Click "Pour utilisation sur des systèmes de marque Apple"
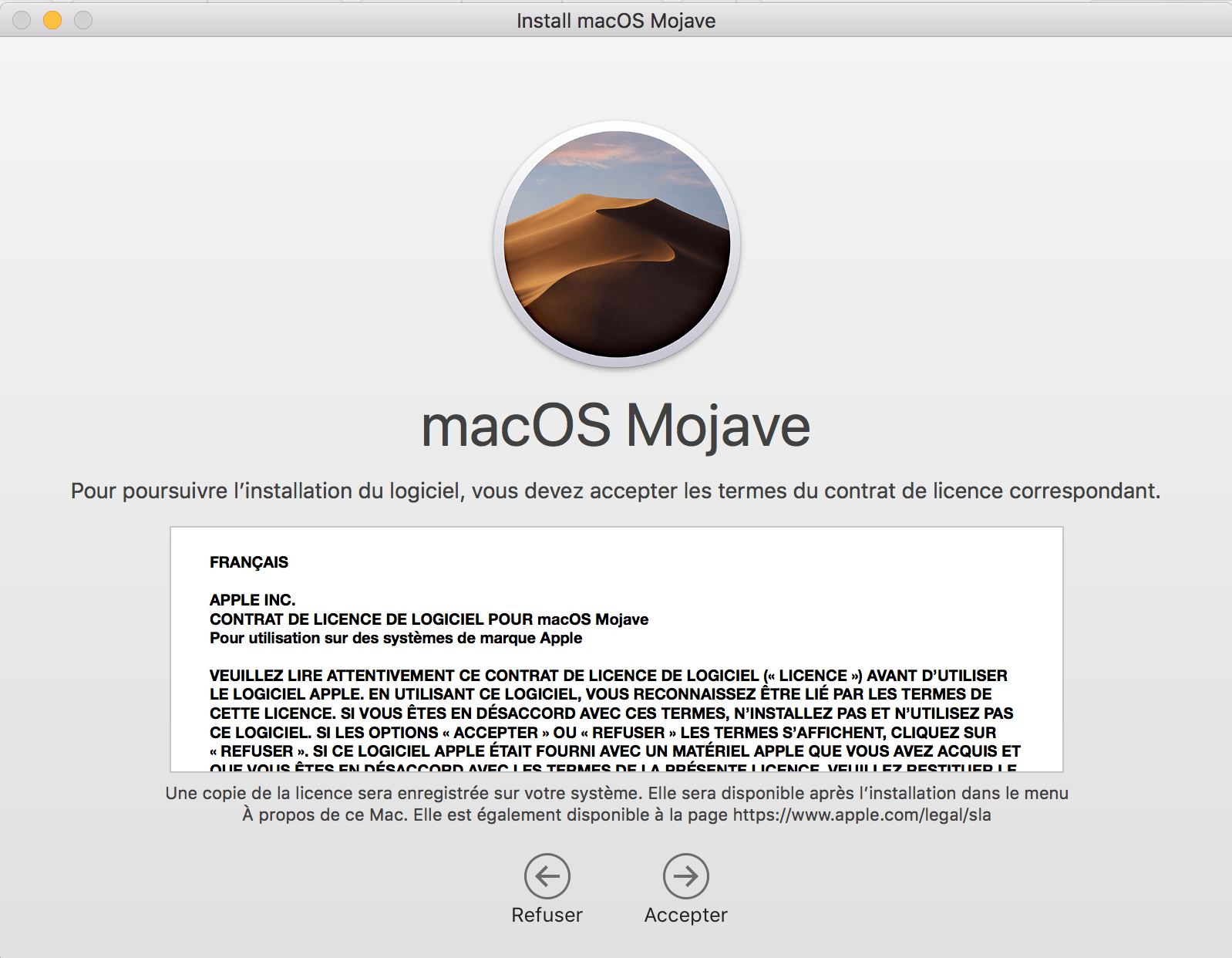This screenshot has width=1232, height=958. coord(396,638)
